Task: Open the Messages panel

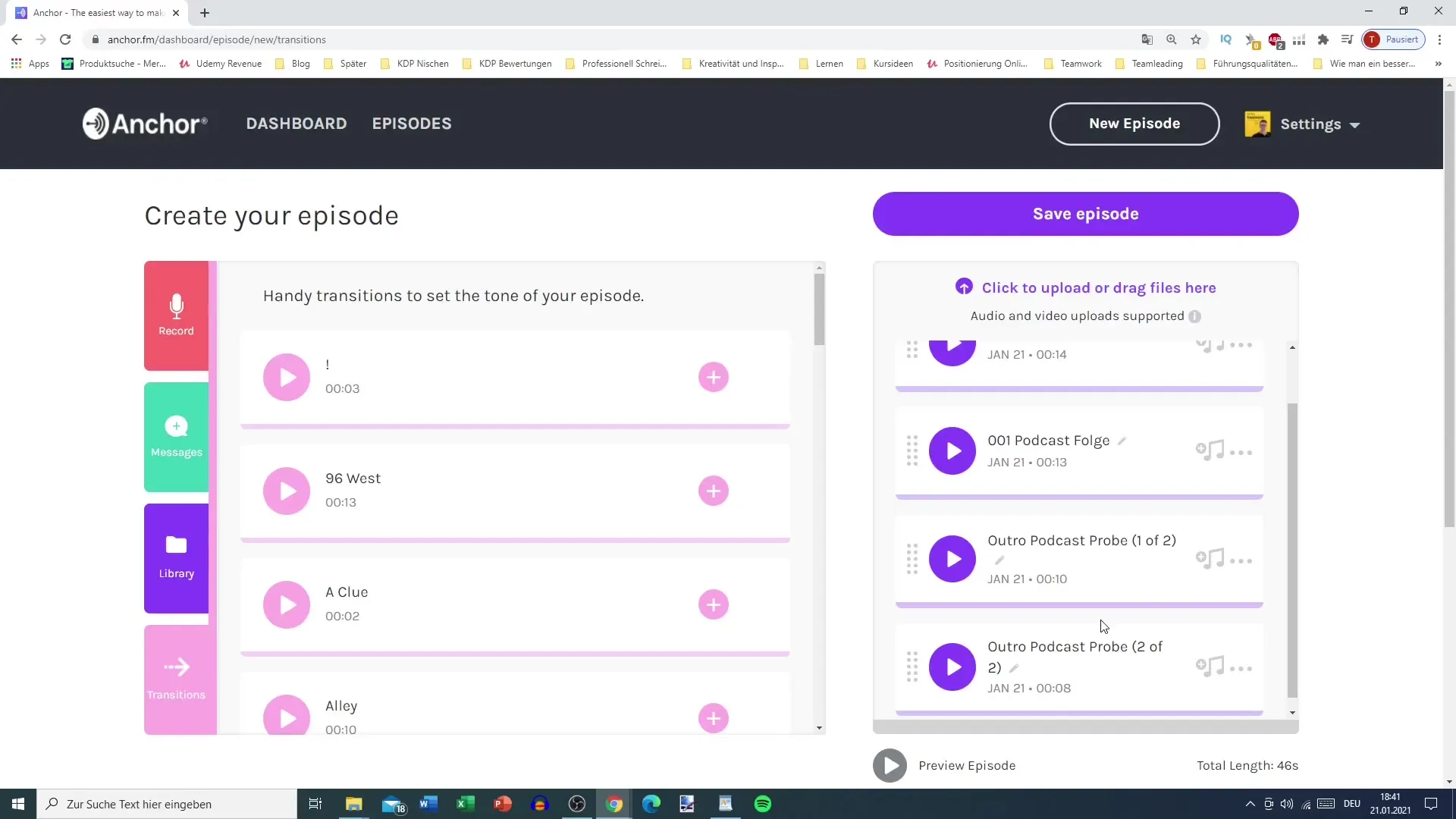Action: tap(176, 437)
